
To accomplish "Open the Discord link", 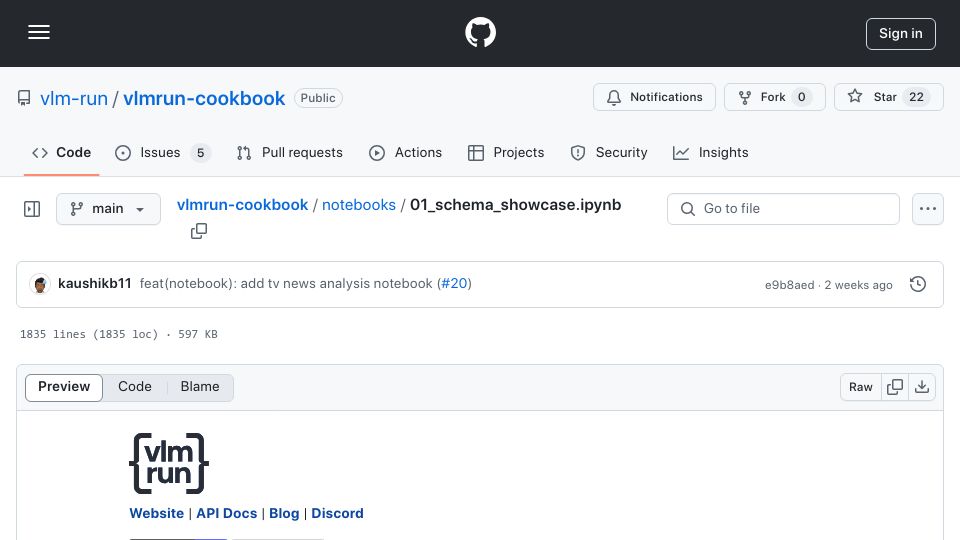I will [337, 513].
